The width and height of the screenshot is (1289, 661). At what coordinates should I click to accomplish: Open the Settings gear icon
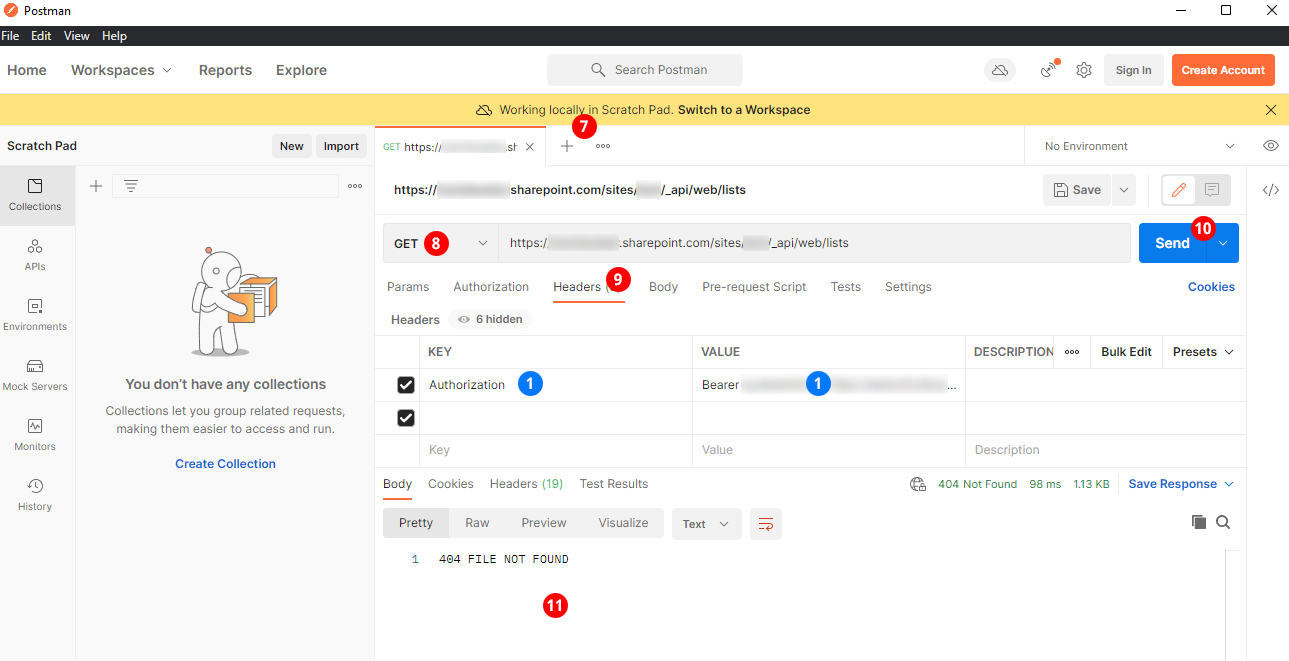click(x=1084, y=70)
